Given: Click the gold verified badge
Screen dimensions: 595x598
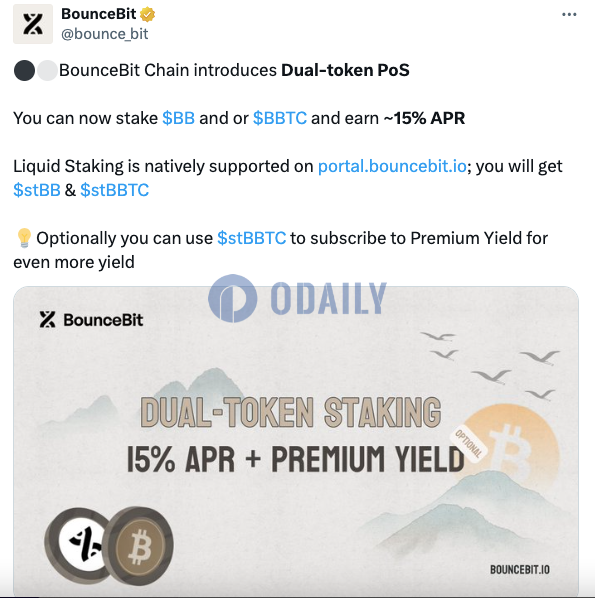Looking at the screenshot, I should 148,14.
